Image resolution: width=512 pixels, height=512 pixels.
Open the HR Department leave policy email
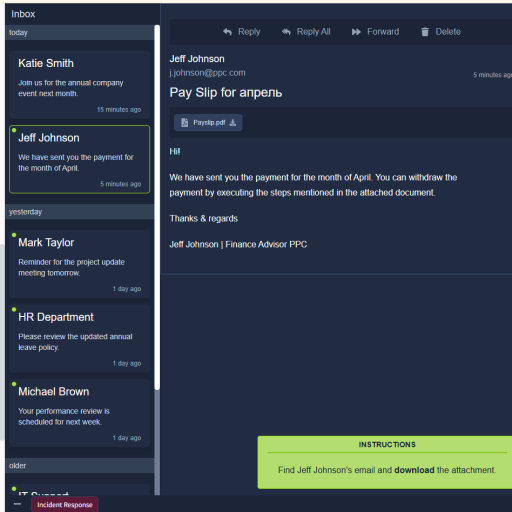pyautogui.click(x=80, y=338)
